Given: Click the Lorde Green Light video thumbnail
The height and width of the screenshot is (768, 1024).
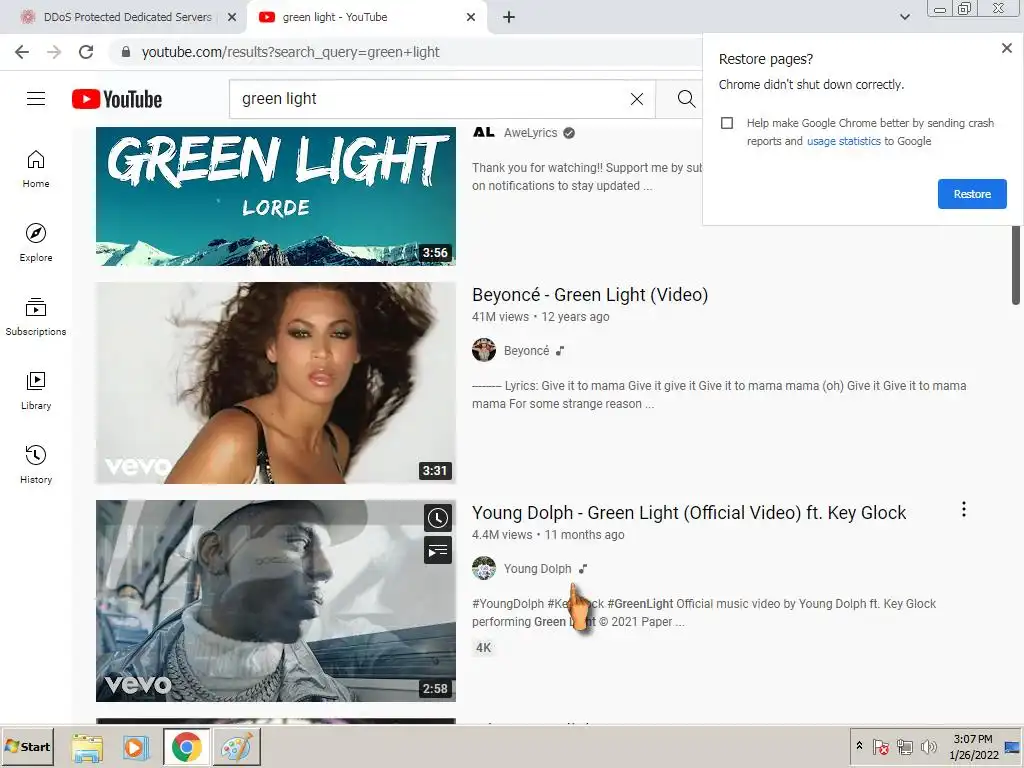Looking at the screenshot, I should pos(276,196).
